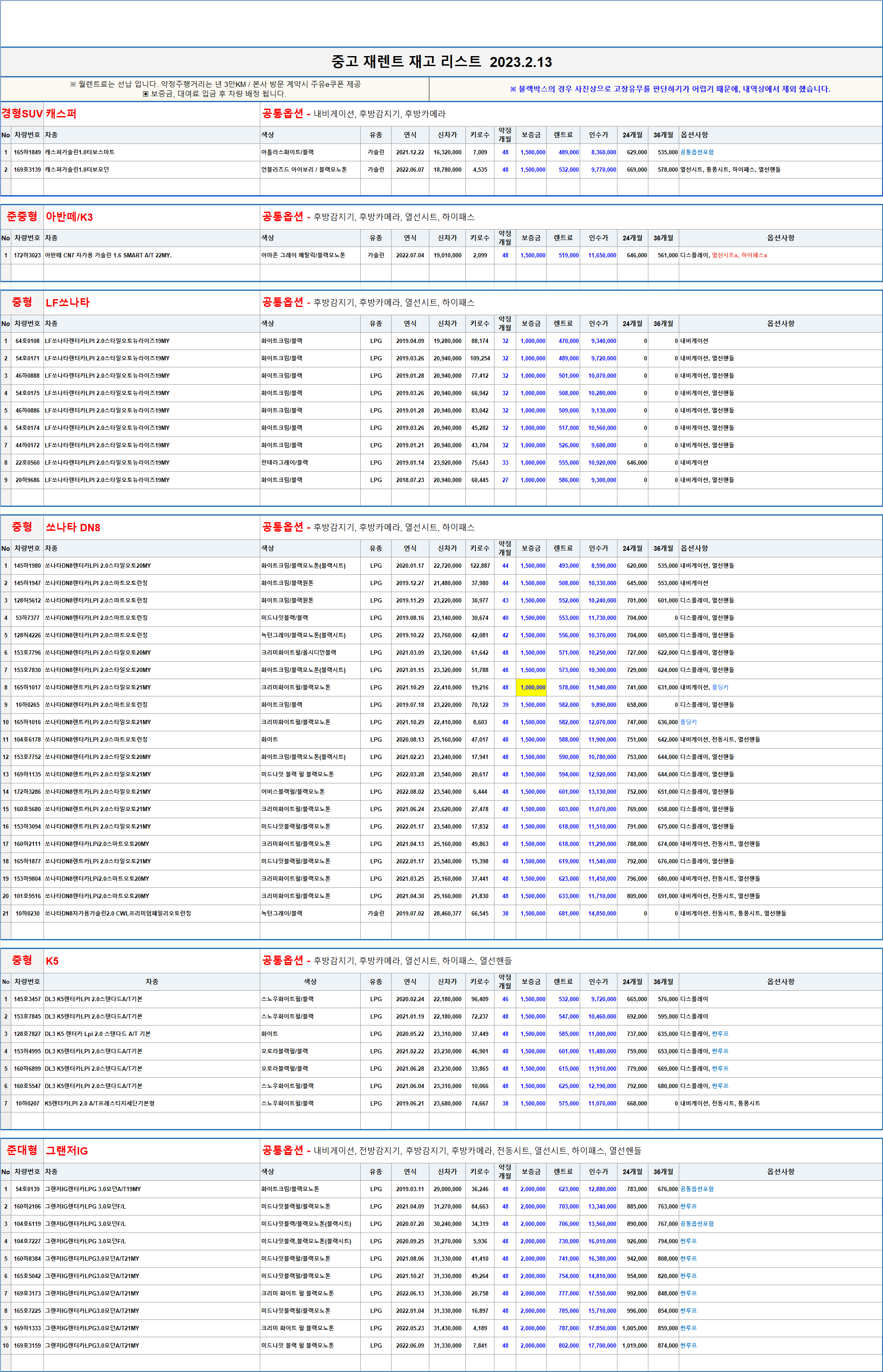Viewport: 883px width, 1372px height.
Task: Select the model-year date 2022.08.02
Action: (410, 792)
